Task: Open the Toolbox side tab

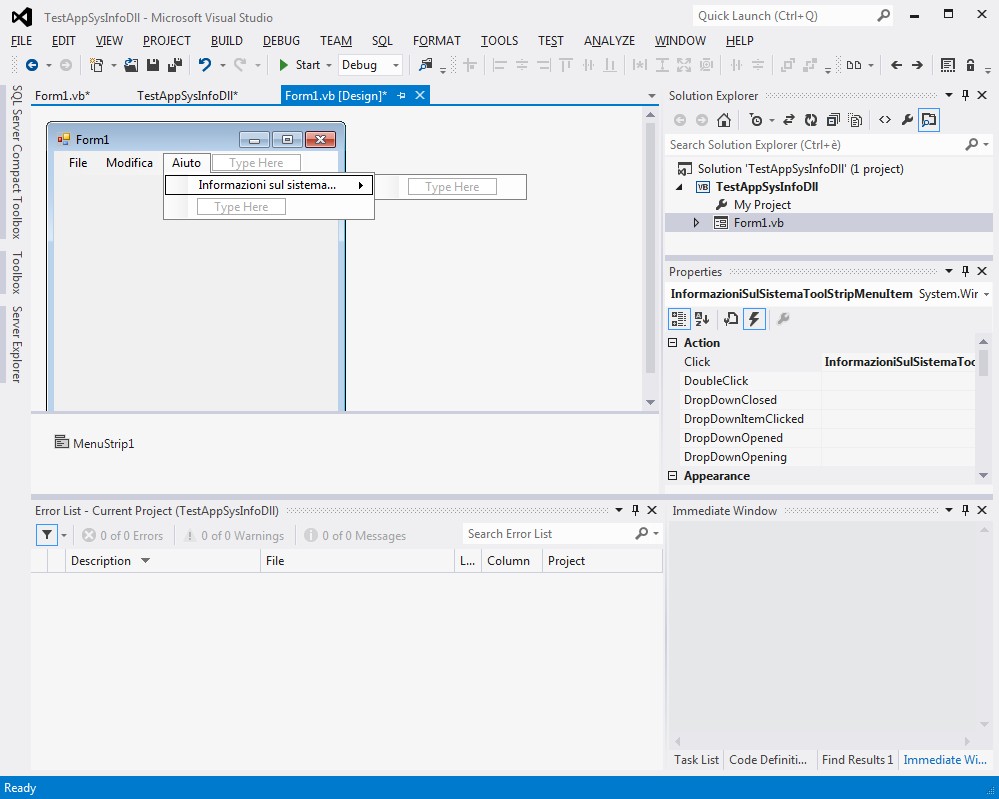Action: 17,273
